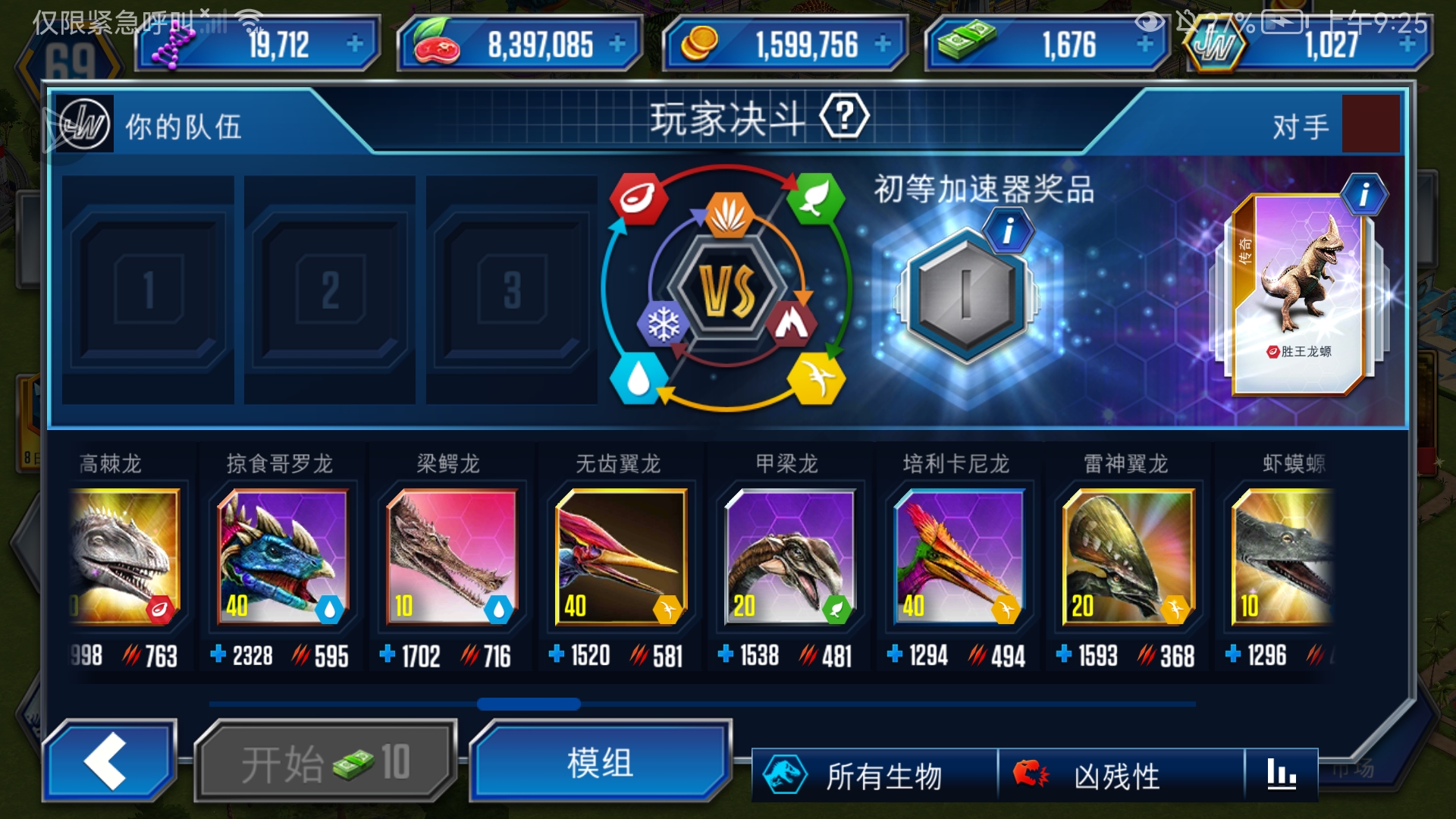The image size is (1456, 819).
Task: Open help question mark beside 玩家决斗
Action: [x=844, y=117]
